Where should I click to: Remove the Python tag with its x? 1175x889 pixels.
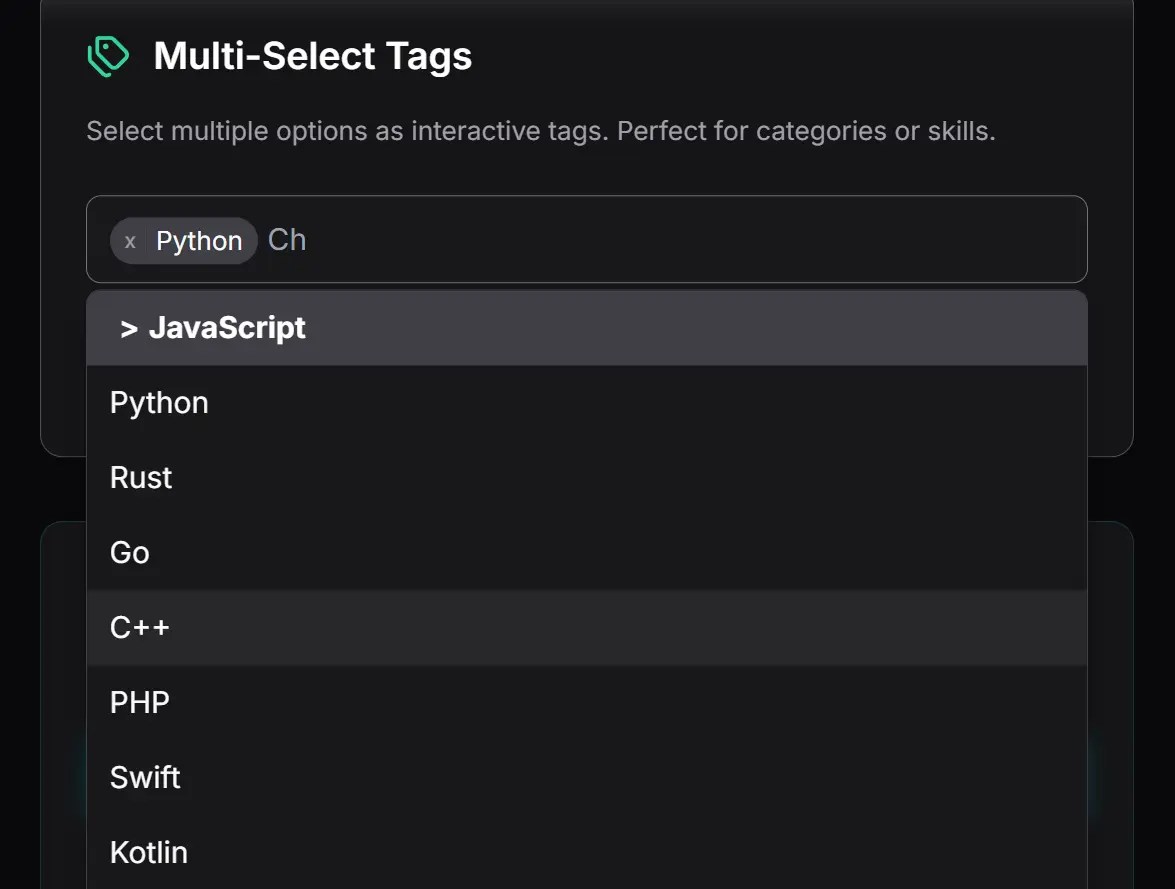pos(130,242)
